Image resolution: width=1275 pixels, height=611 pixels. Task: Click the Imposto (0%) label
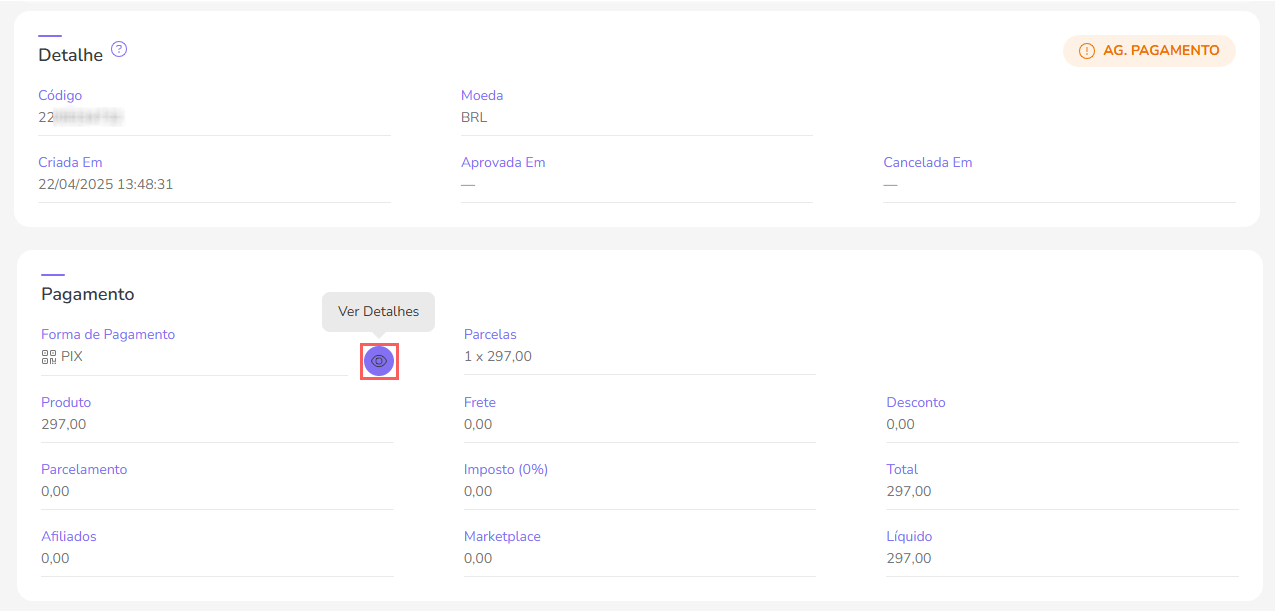point(505,469)
